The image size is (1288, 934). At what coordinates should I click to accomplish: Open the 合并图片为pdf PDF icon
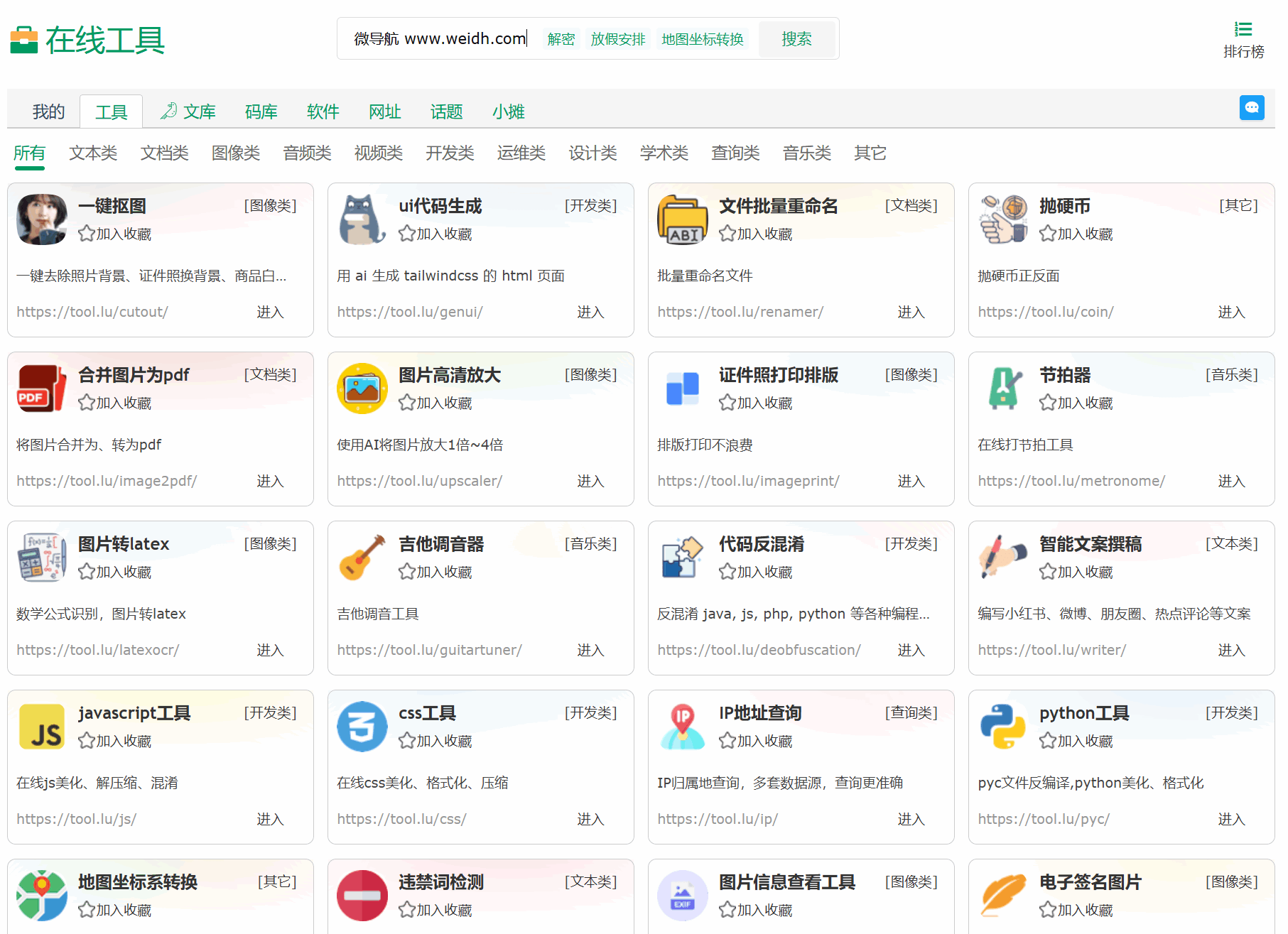(x=42, y=389)
